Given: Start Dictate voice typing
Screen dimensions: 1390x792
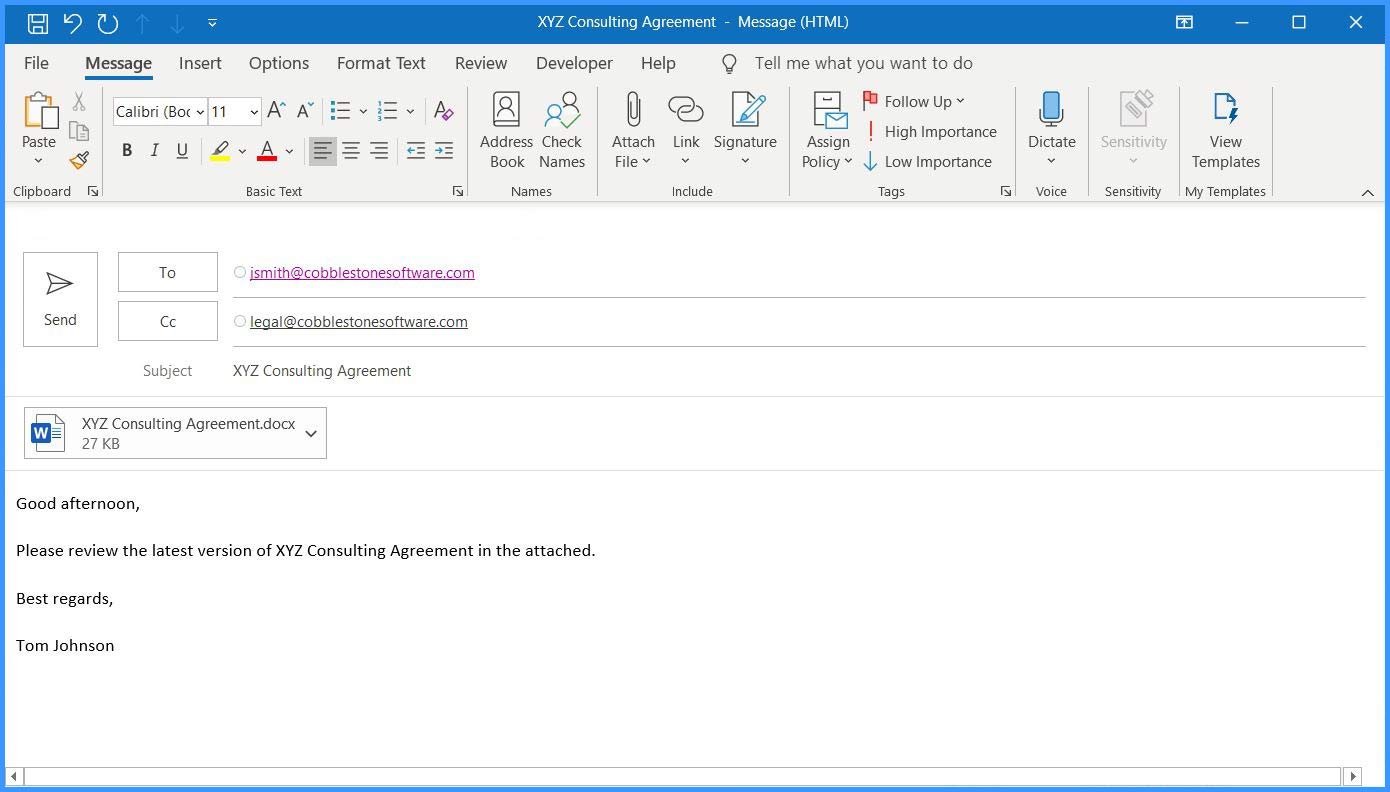Looking at the screenshot, I should [1051, 120].
